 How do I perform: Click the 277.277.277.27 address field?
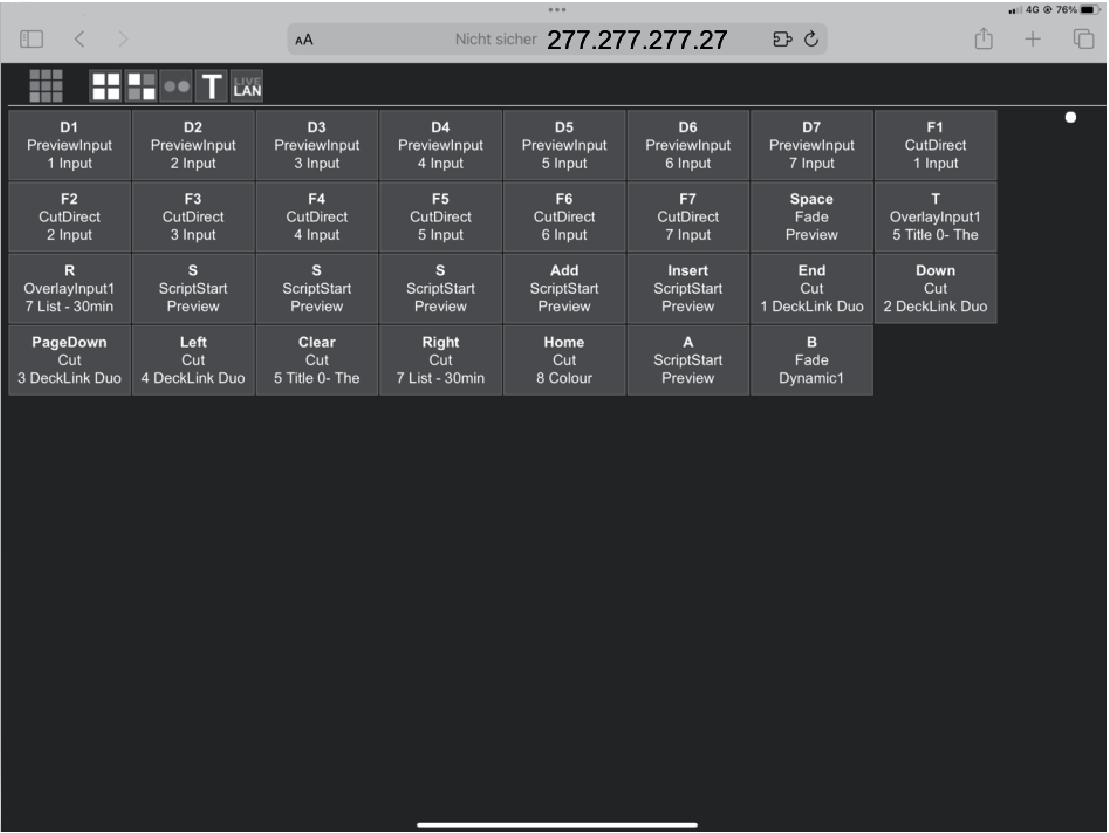tap(637, 39)
